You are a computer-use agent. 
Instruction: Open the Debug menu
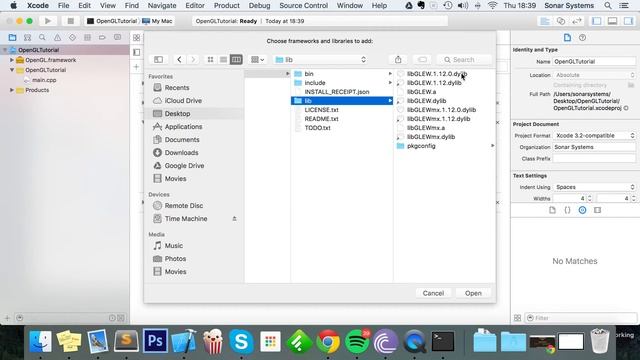pos(259,6)
